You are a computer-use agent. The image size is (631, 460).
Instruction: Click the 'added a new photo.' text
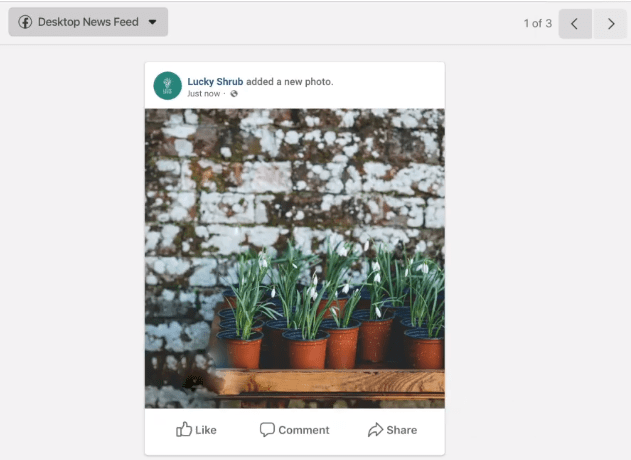coord(290,82)
